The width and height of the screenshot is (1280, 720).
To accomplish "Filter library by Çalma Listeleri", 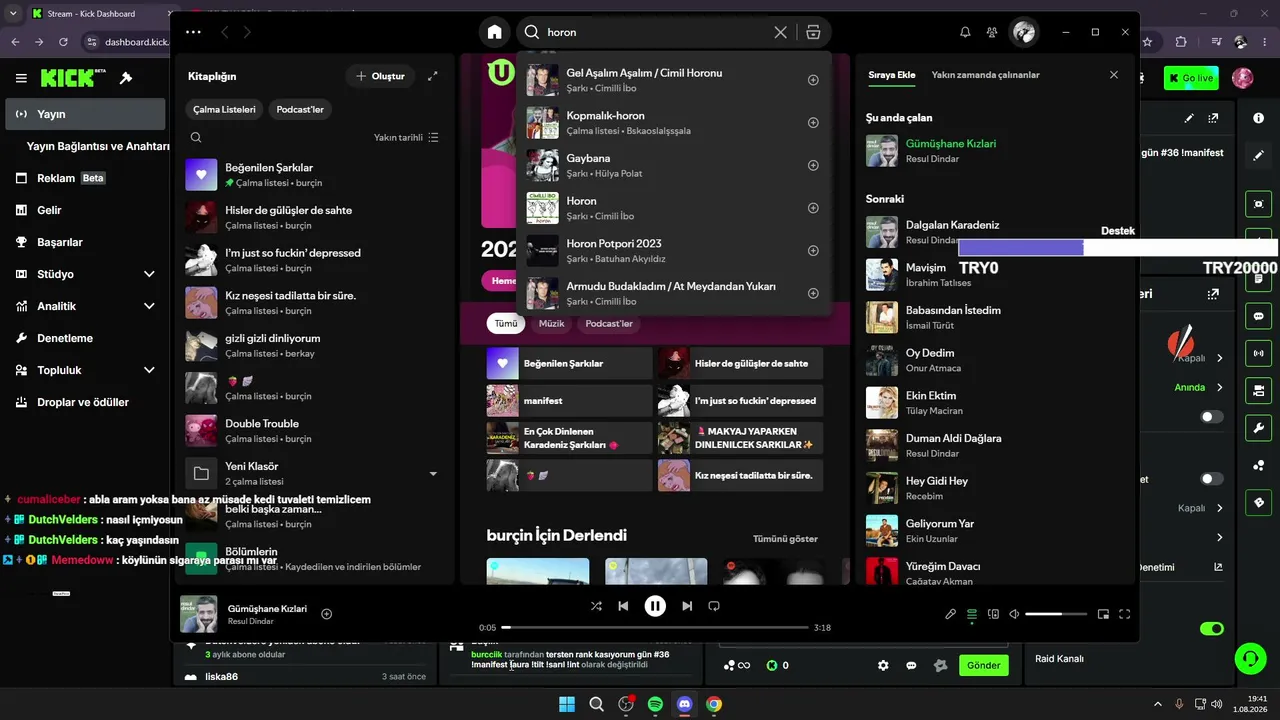I will coord(224,109).
